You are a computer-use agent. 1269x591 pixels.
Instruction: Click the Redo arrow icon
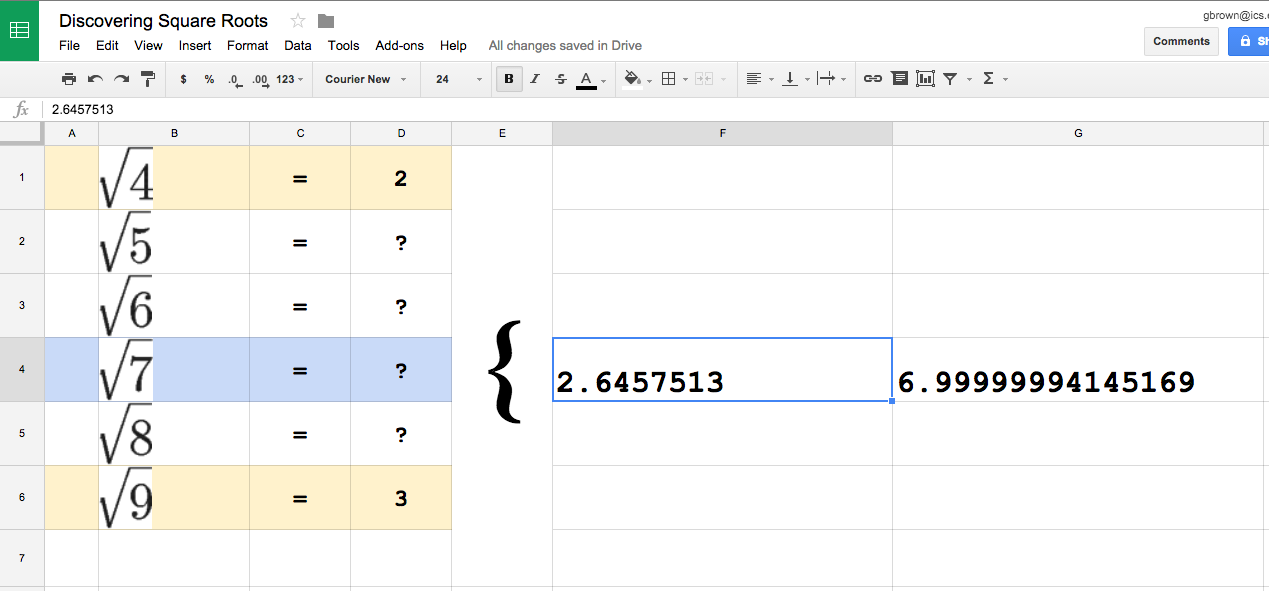pos(121,79)
